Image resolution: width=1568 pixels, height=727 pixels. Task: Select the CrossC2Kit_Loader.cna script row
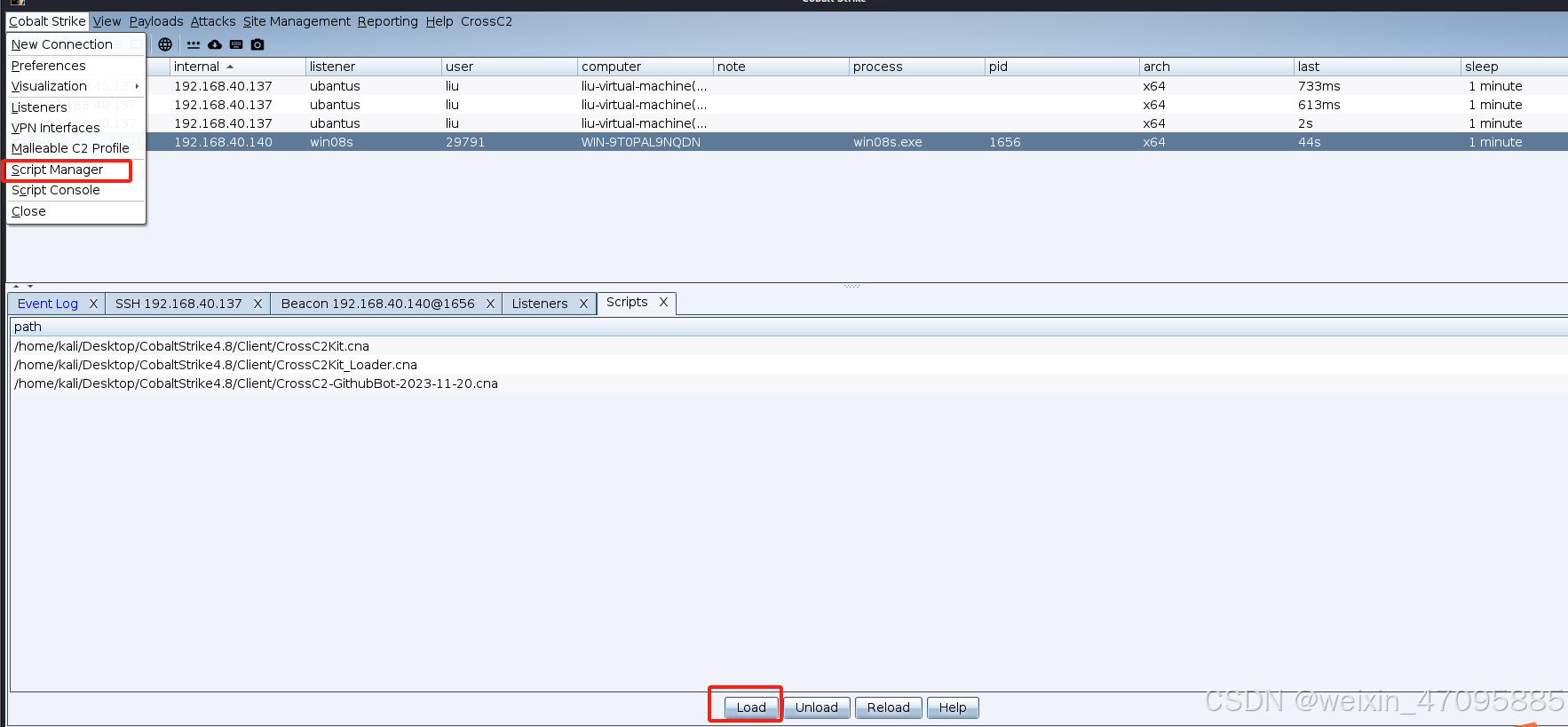pos(788,365)
